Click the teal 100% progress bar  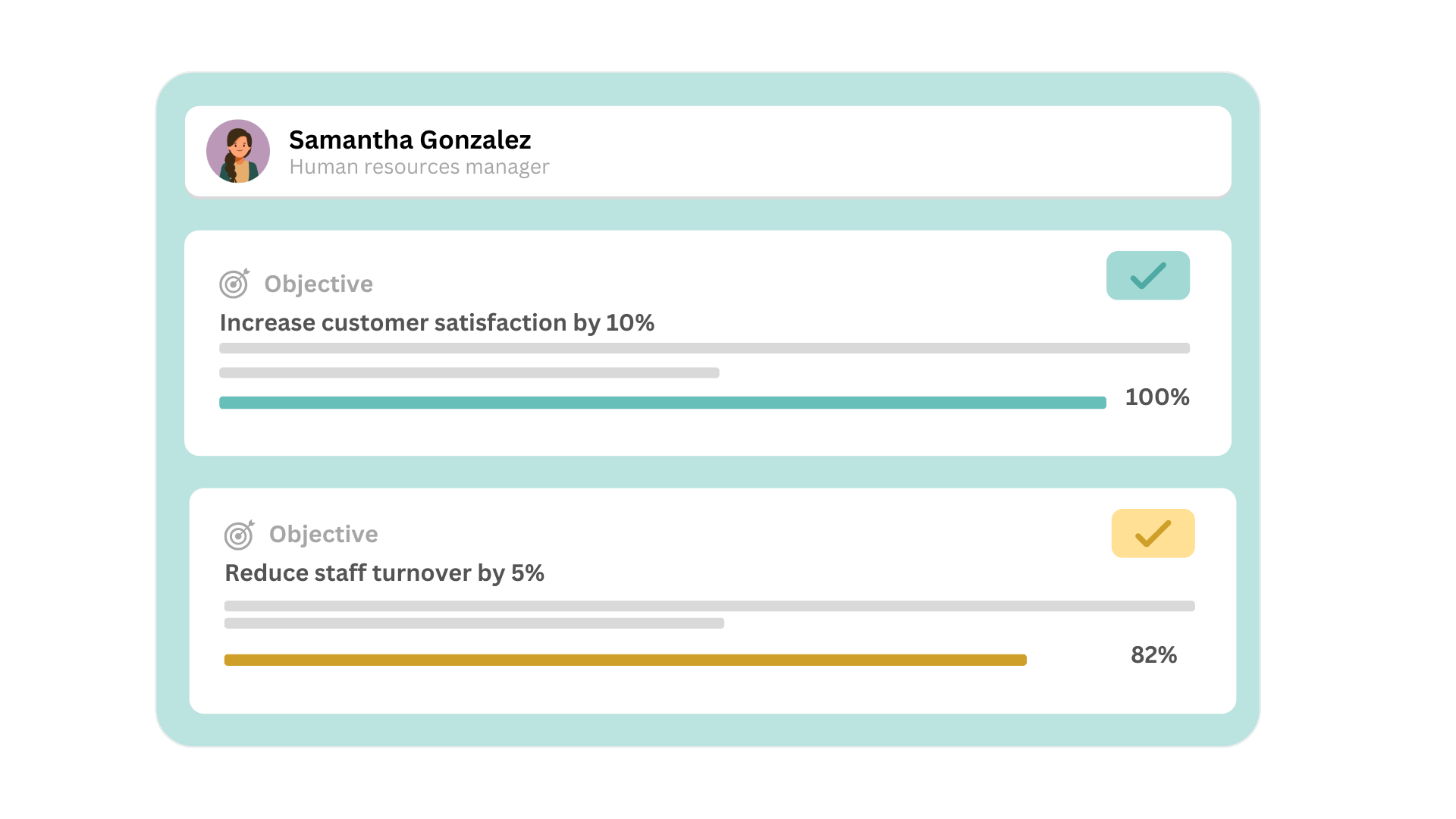coord(662,403)
